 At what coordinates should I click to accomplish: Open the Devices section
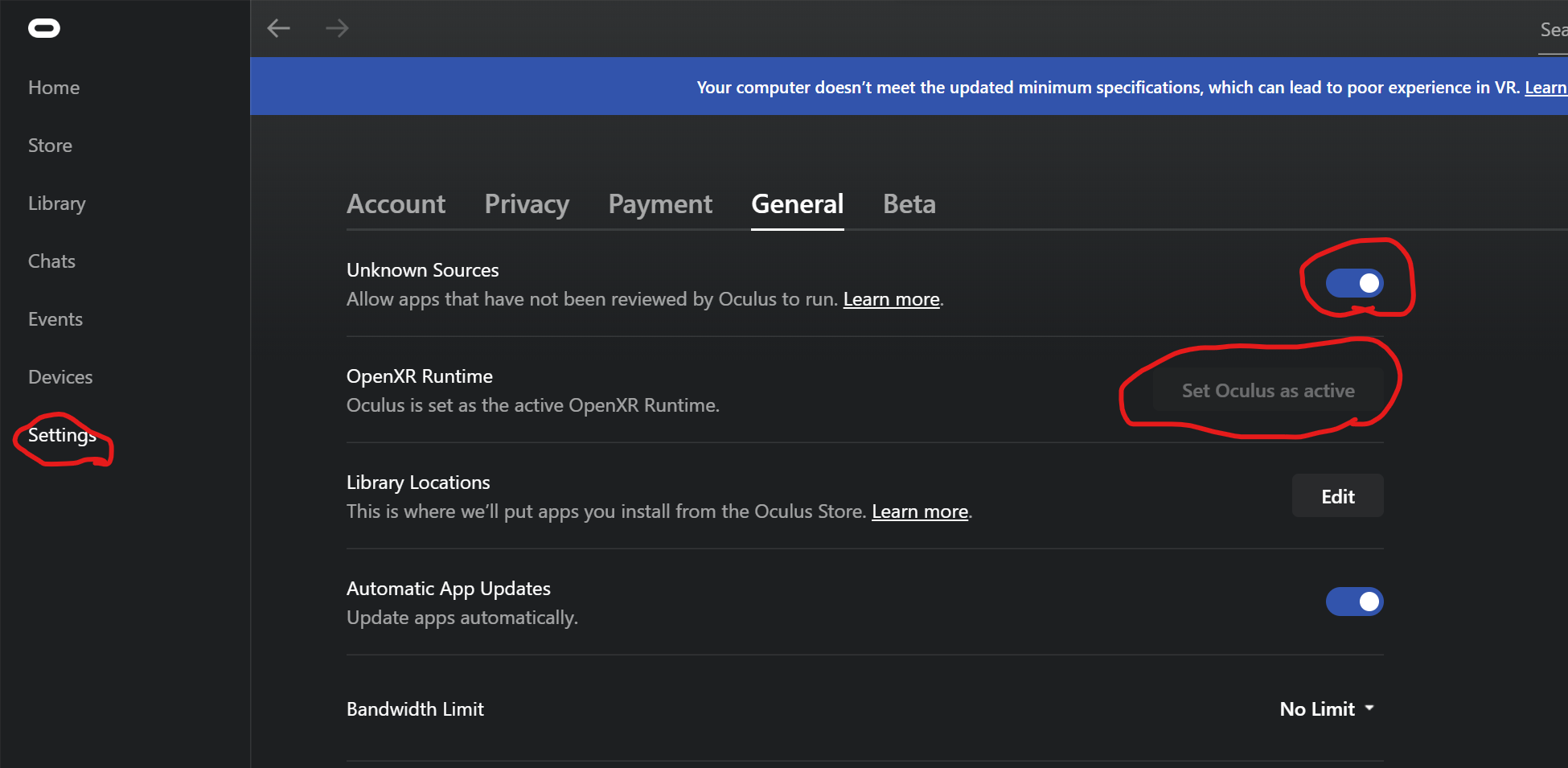click(60, 376)
